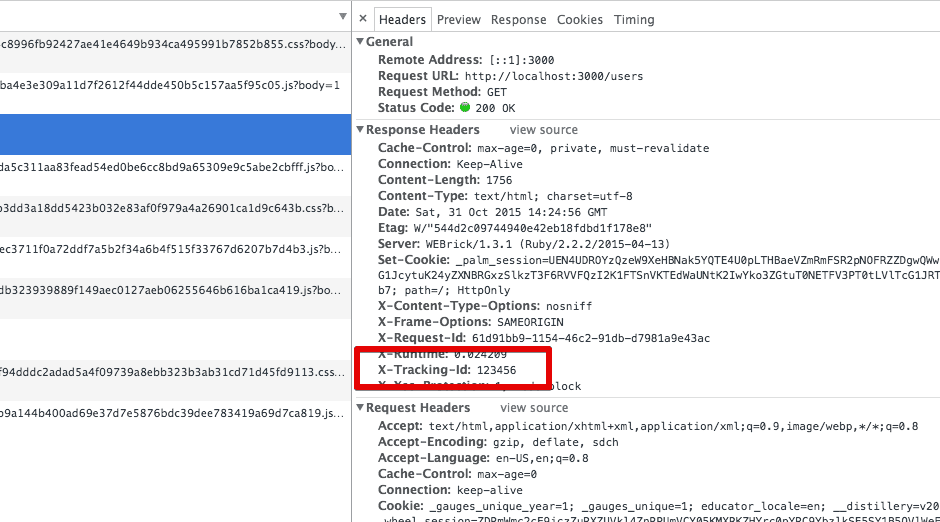Screen dimensions: 940x522
Task: Click view source for Response Headers
Action: pos(543,130)
